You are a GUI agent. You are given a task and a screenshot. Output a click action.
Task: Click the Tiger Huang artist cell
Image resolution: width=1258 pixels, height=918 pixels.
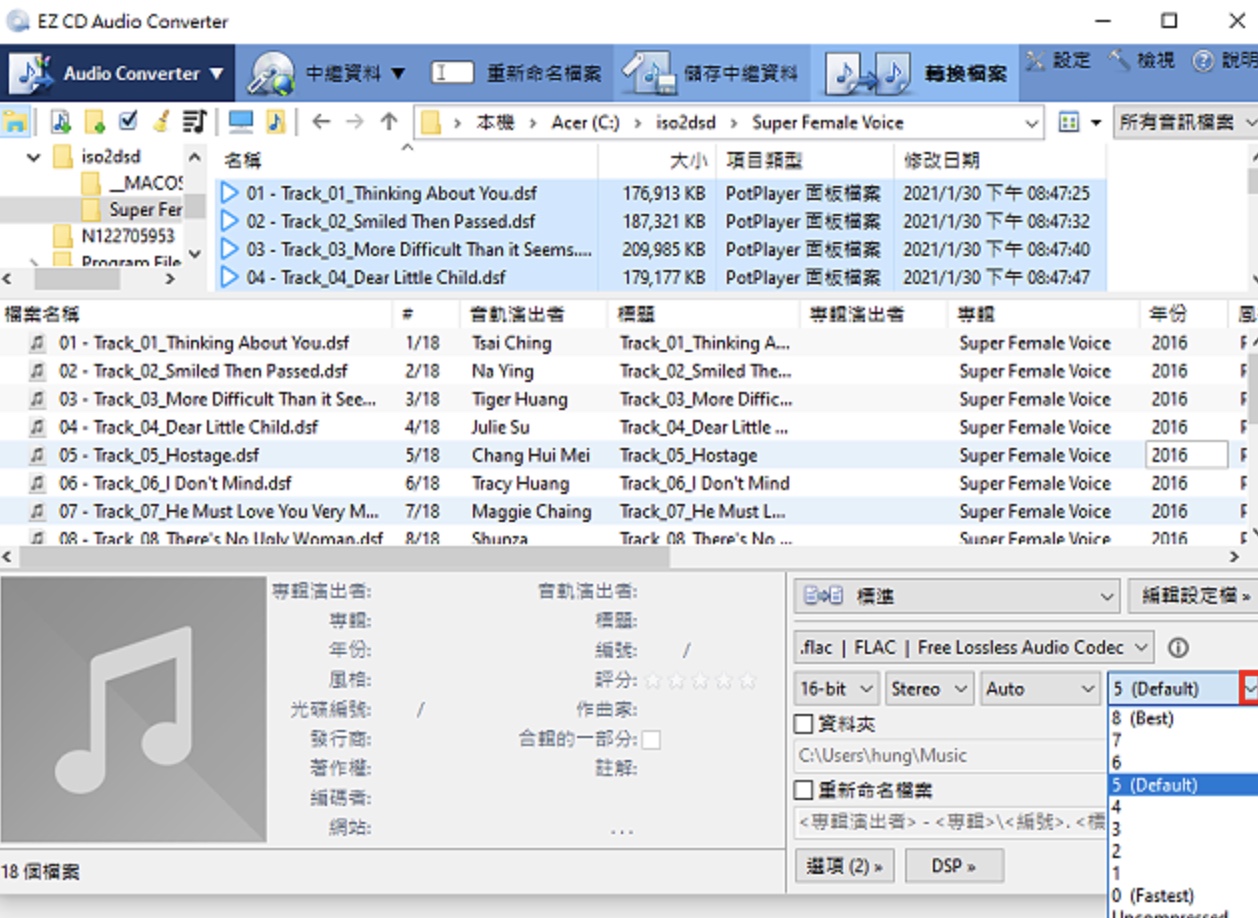[x=519, y=399]
